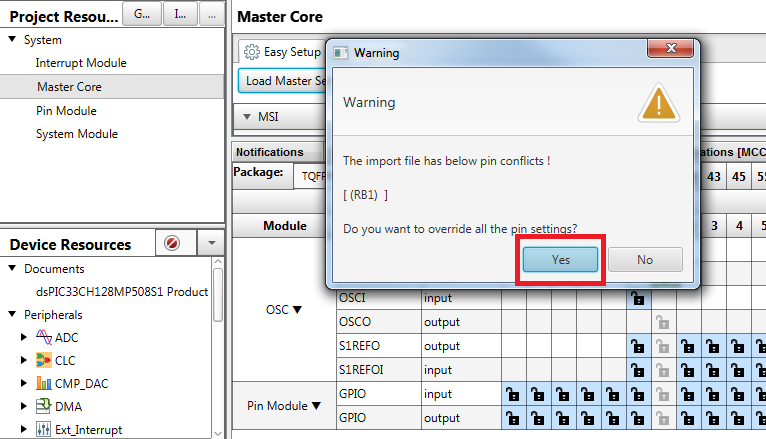Click the Easy Setup gear icon
This screenshot has width=766, height=439.
(252, 52)
